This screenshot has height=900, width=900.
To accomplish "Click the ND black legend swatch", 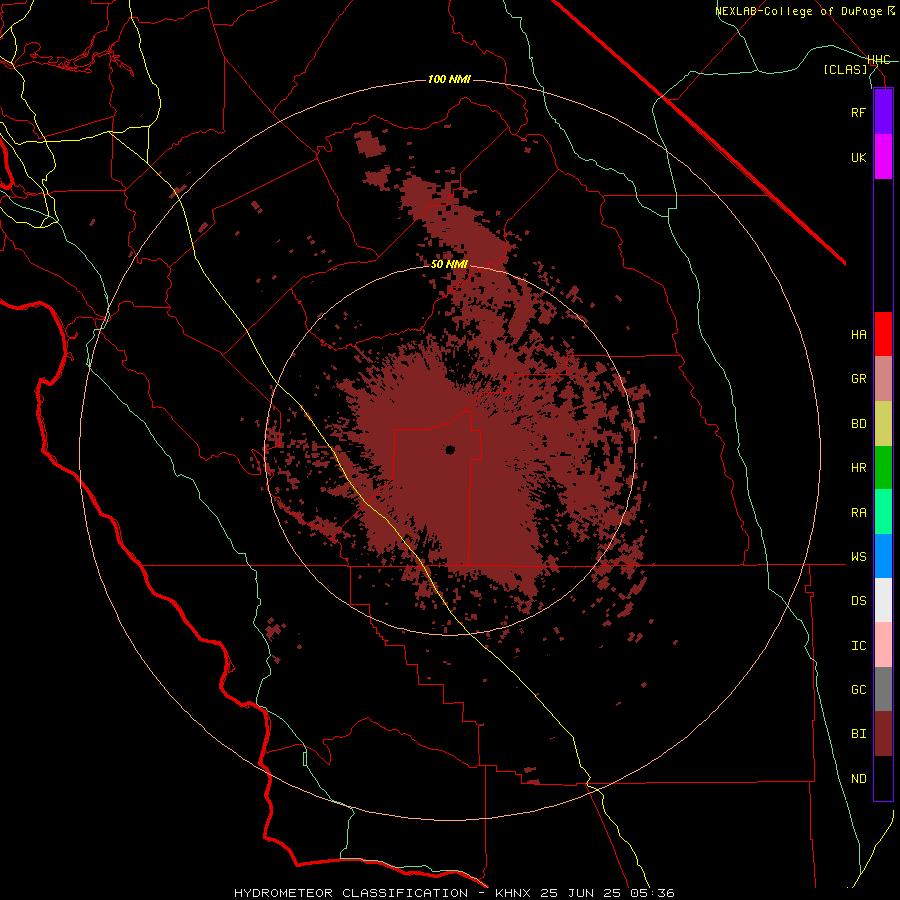I will pyautogui.click(x=883, y=778).
